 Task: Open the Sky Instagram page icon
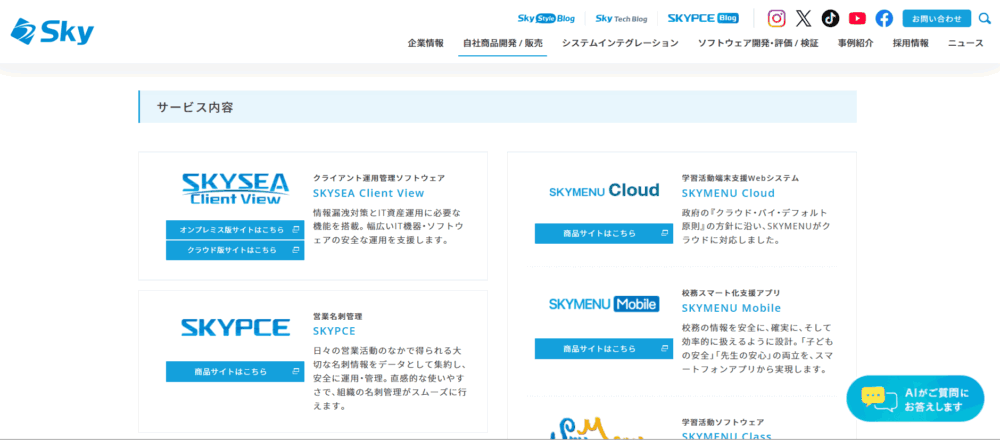pos(776,18)
